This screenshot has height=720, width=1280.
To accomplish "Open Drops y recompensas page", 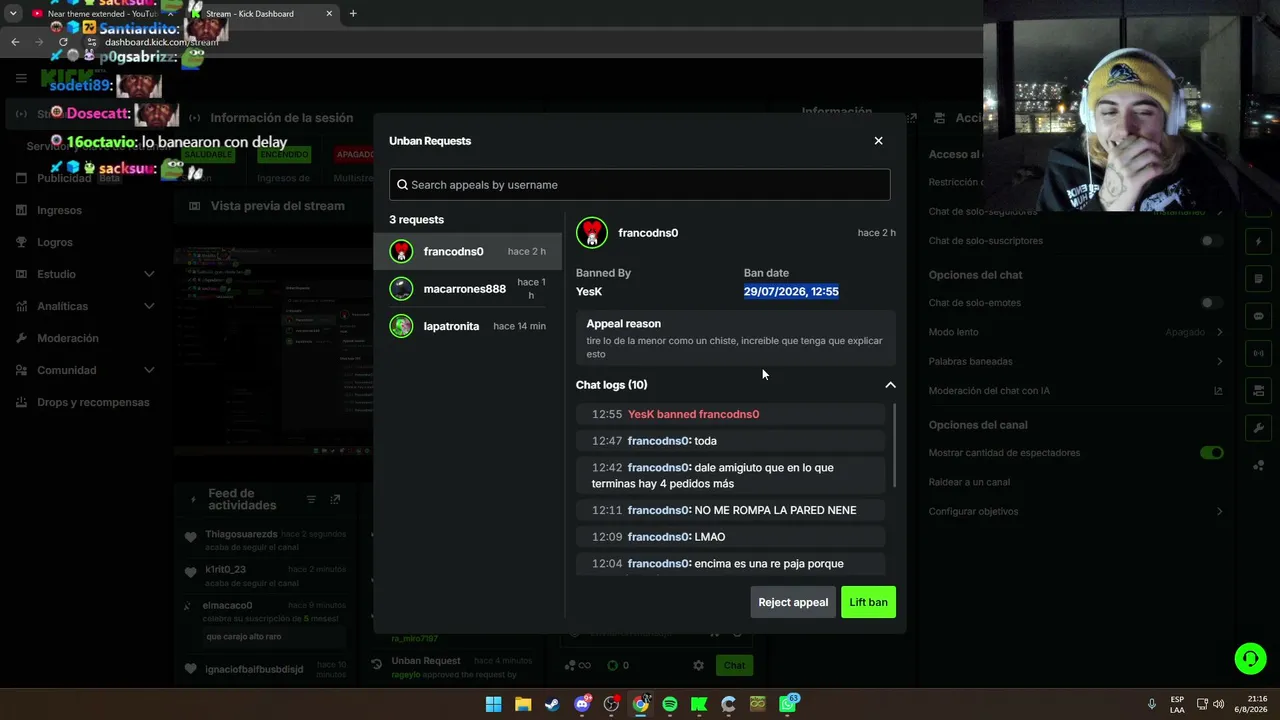I will [93, 402].
